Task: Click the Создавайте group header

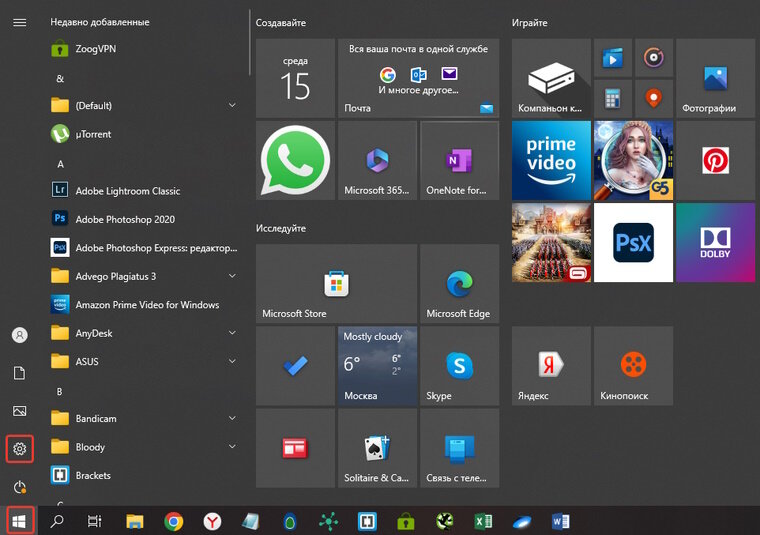Action: (281, 23)
